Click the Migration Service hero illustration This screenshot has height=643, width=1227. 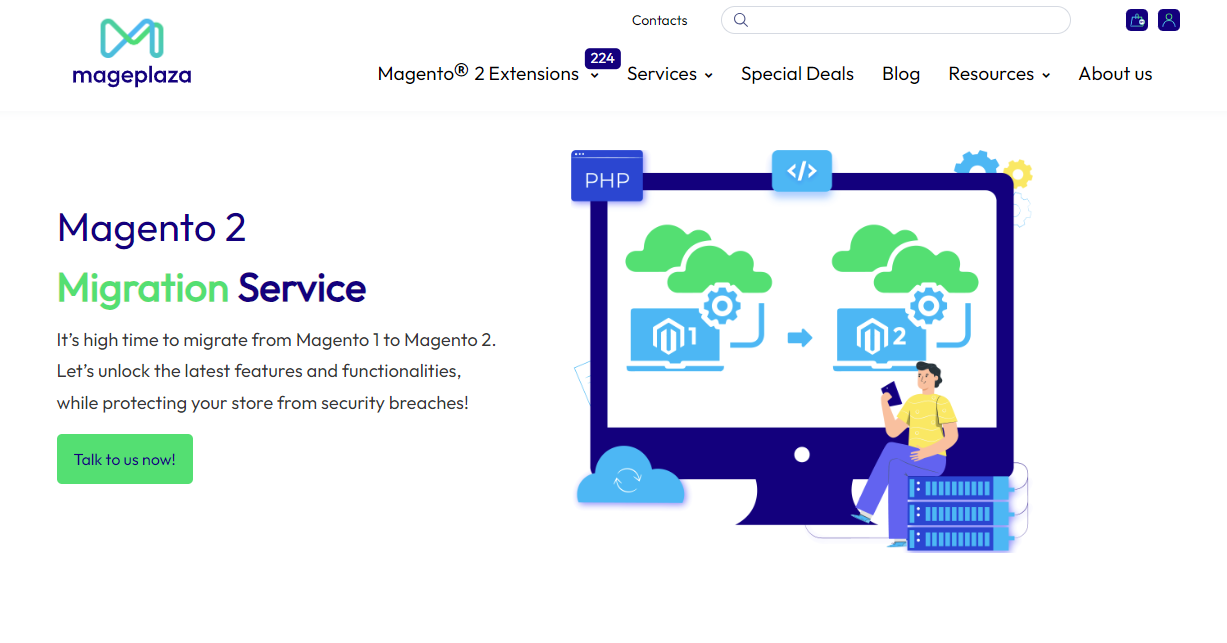pos(803,350)
